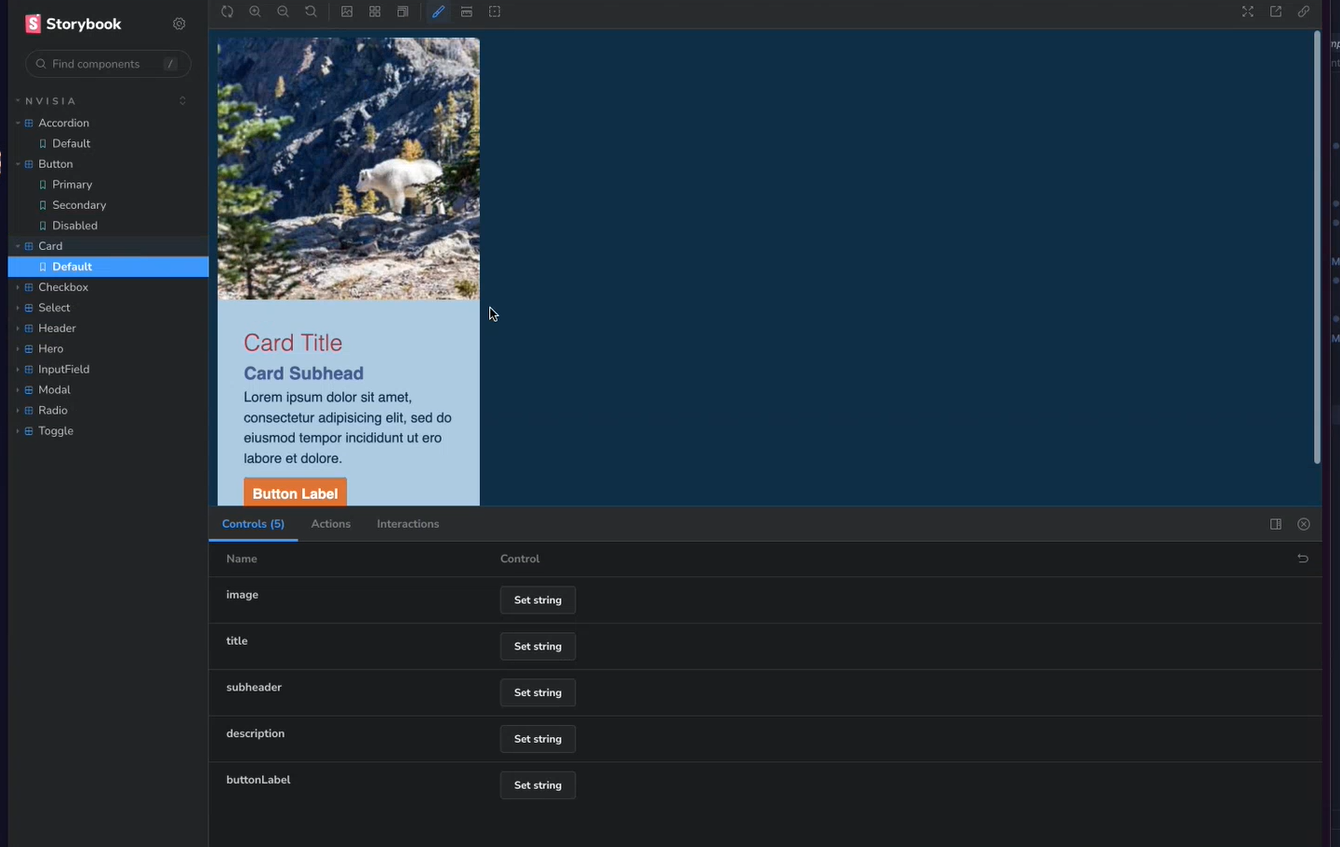Click the zoom out icon
Viewport: 1340px width, 847px height.
pyautogui.click(x=283, y=12)
